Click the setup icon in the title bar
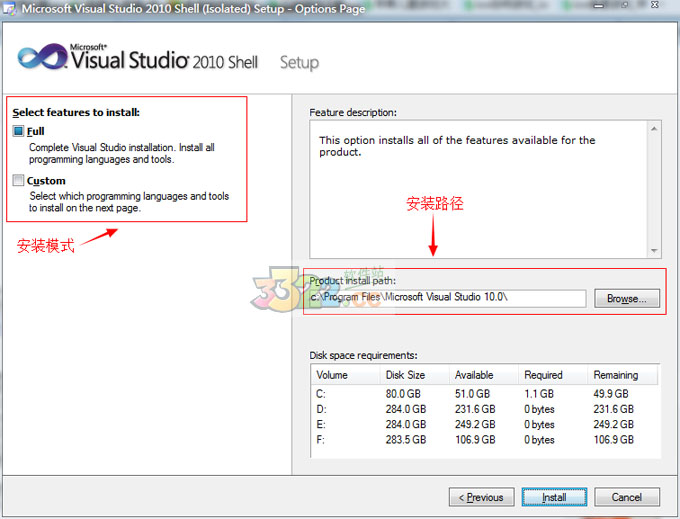Screen dimensions: 680x519 pyautogui.click(x=10, y=8)
